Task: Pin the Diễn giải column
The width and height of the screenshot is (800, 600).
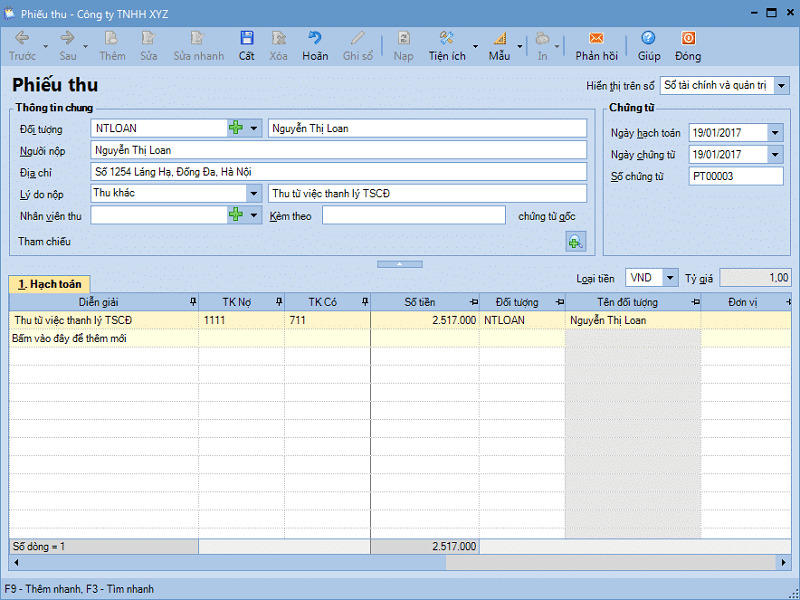Action: 193,302
